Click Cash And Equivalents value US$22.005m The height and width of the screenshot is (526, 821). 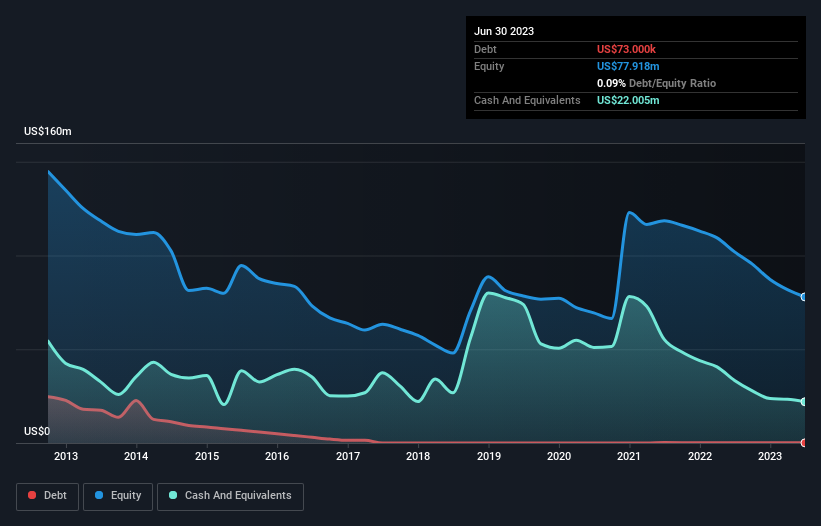[628, 100]
